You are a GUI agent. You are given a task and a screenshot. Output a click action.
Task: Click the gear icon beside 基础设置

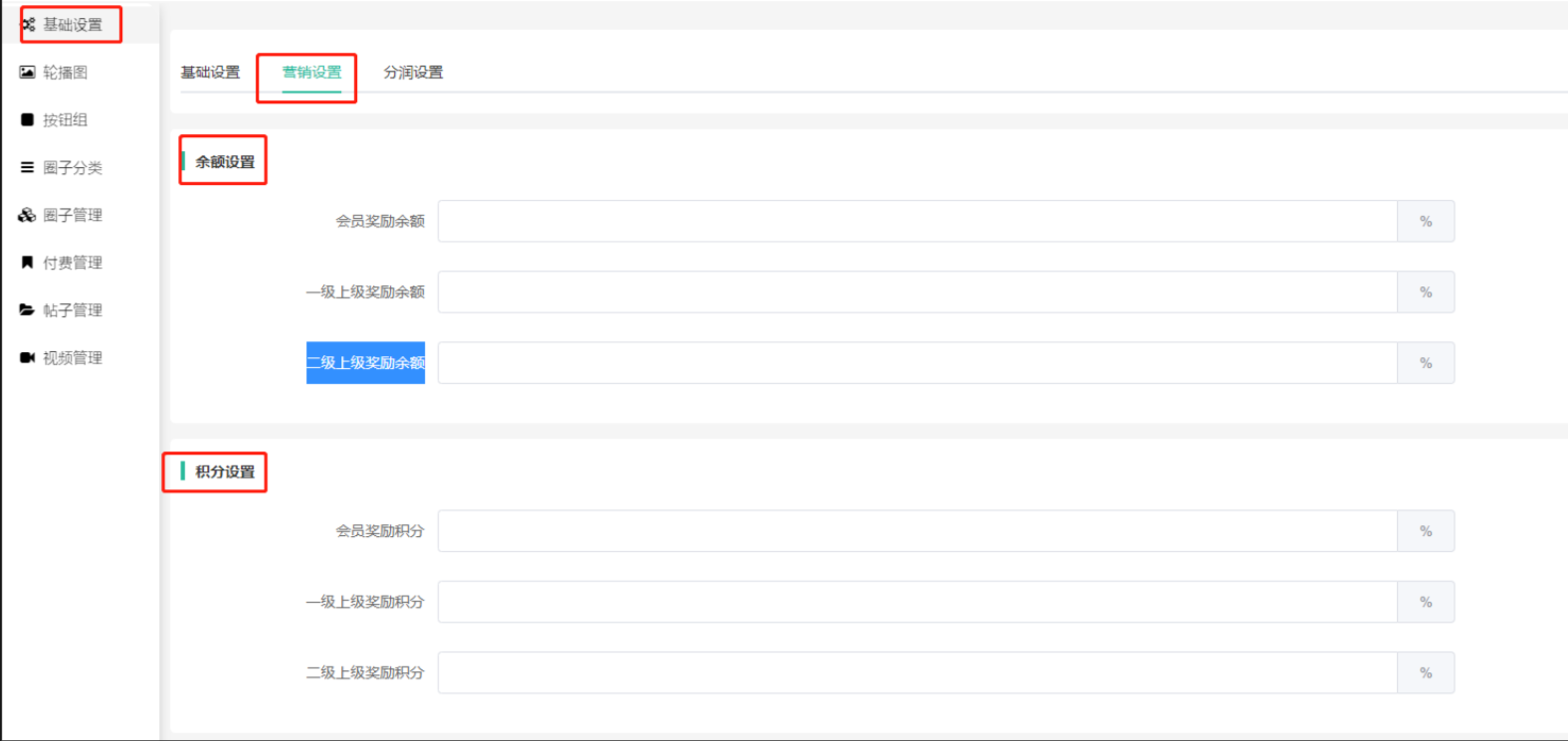[x=28, y=25]
